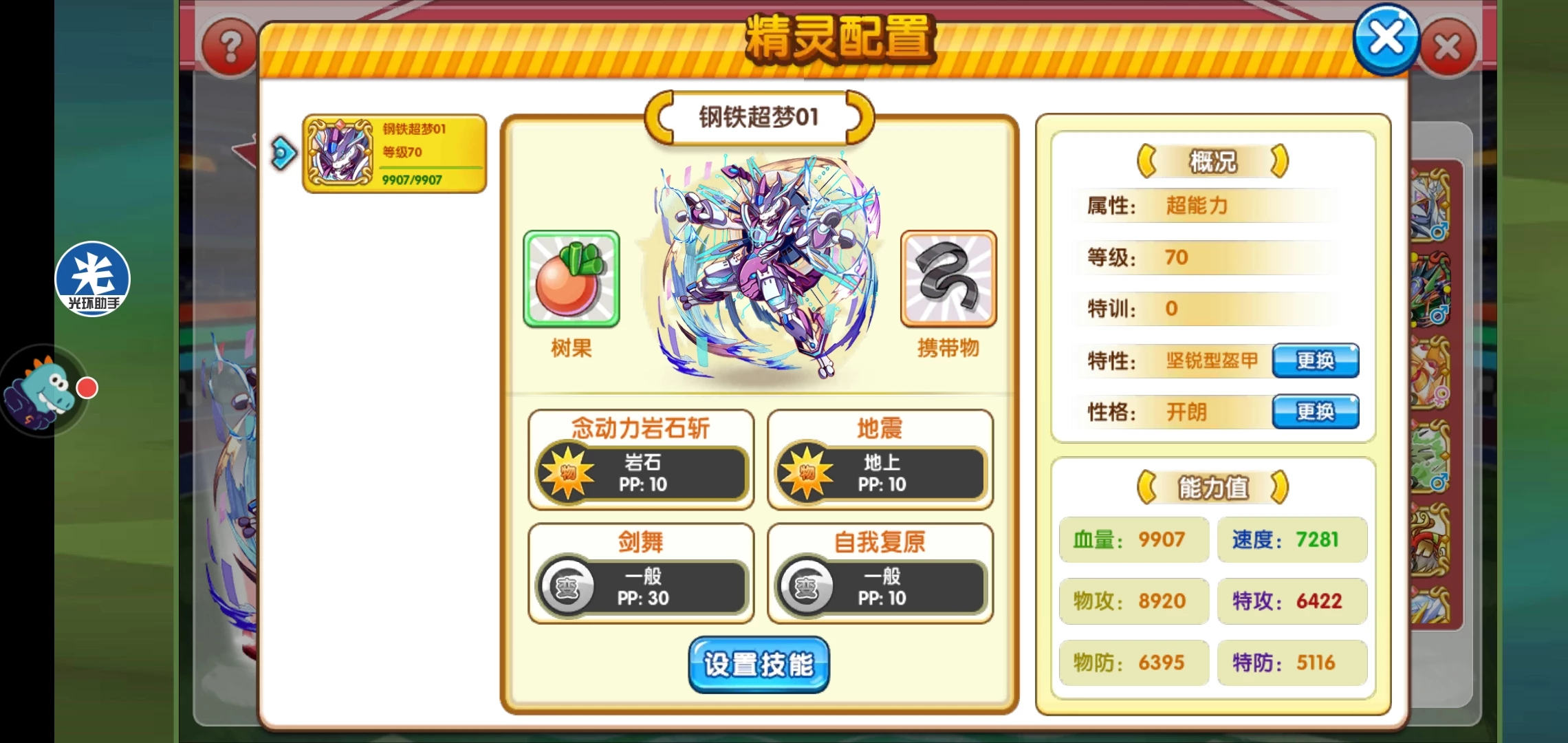
Task: Click right arrow of 概况 header
Action: pyautogui.click(x=1278, y=162)
